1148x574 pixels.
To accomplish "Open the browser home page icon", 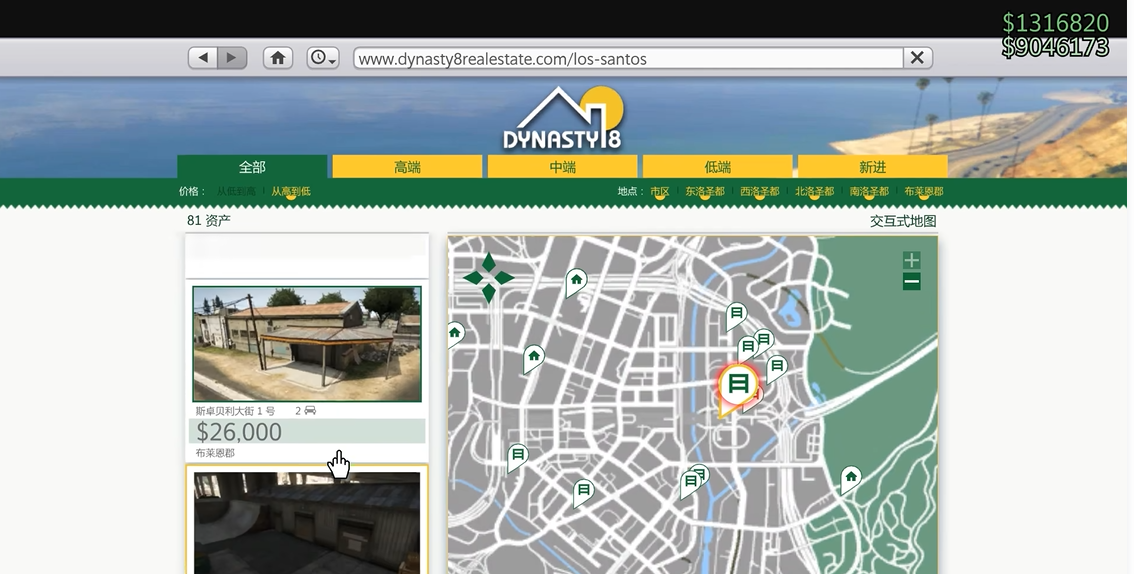I will (277, 58).
